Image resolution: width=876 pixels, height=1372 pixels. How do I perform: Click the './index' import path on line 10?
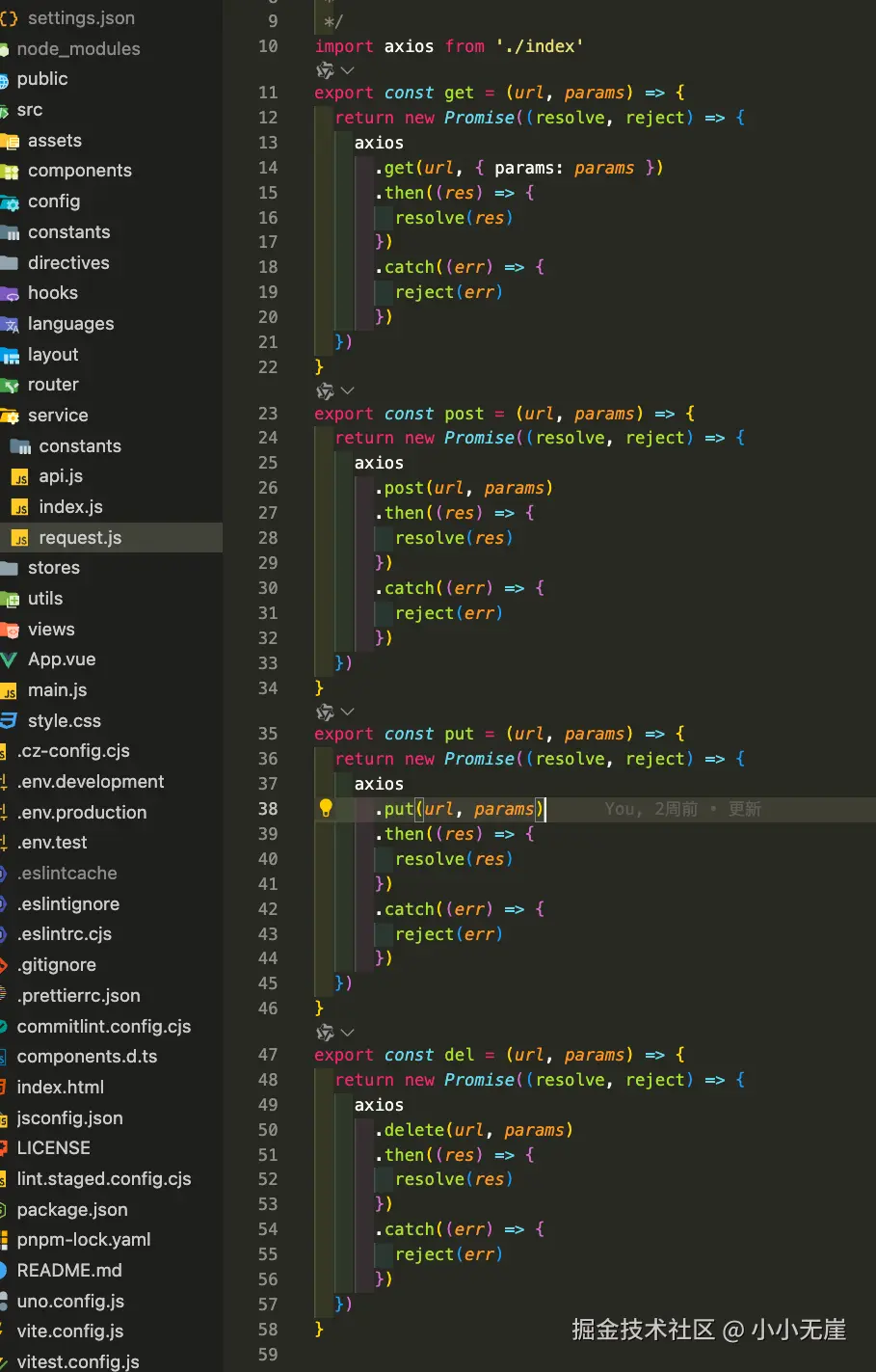(x=540, y=46)
